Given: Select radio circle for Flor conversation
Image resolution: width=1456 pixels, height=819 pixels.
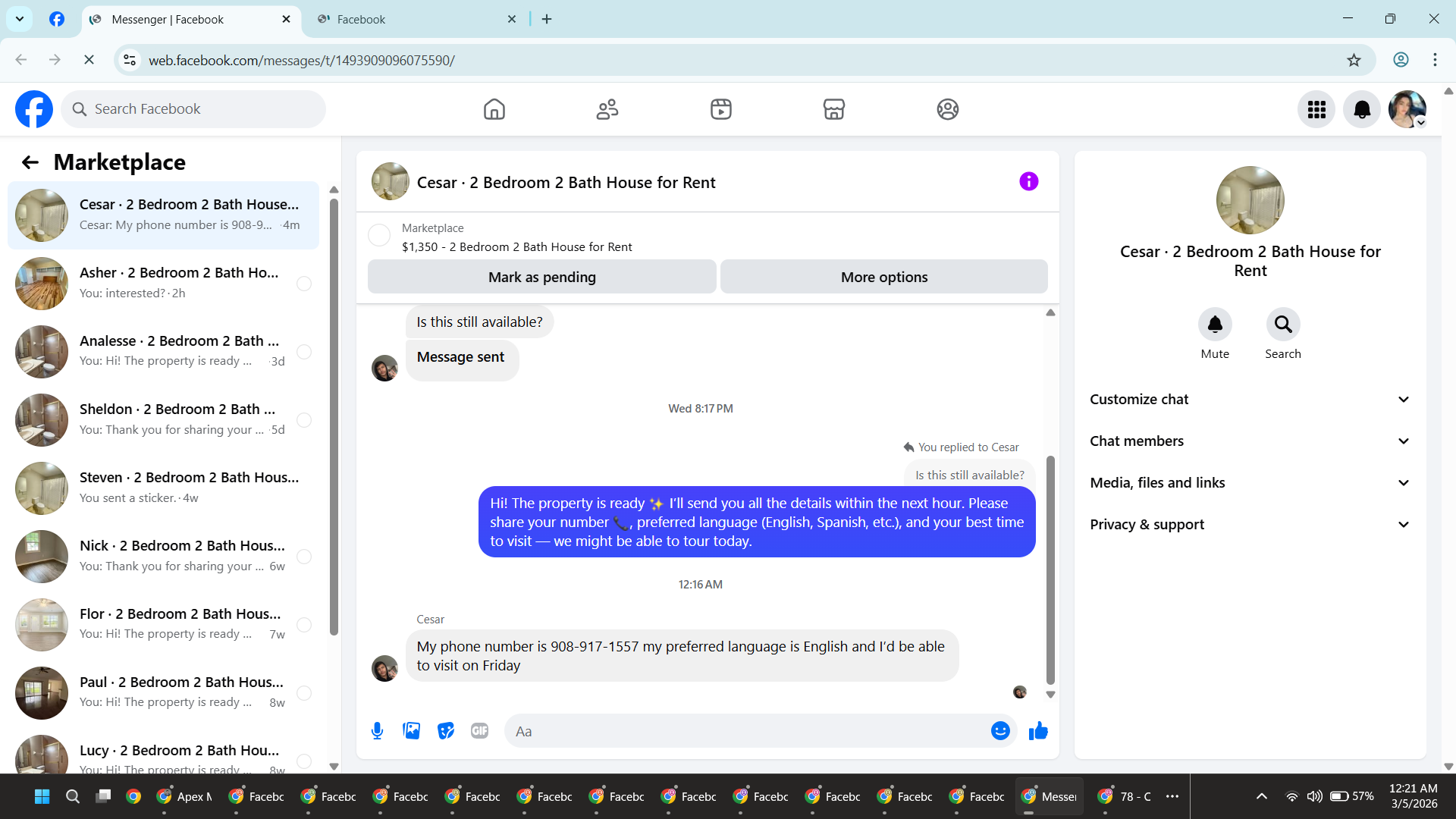Looking at the screenshot, I should click(x=304, y=625).
